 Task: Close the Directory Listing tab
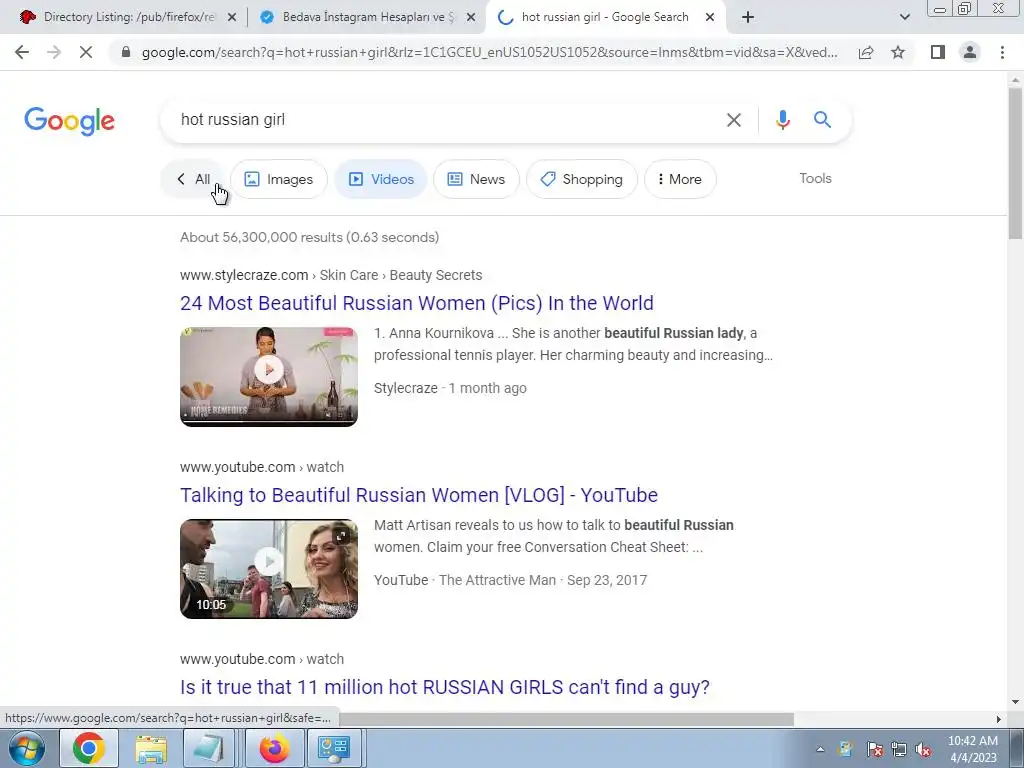[231, 18]
